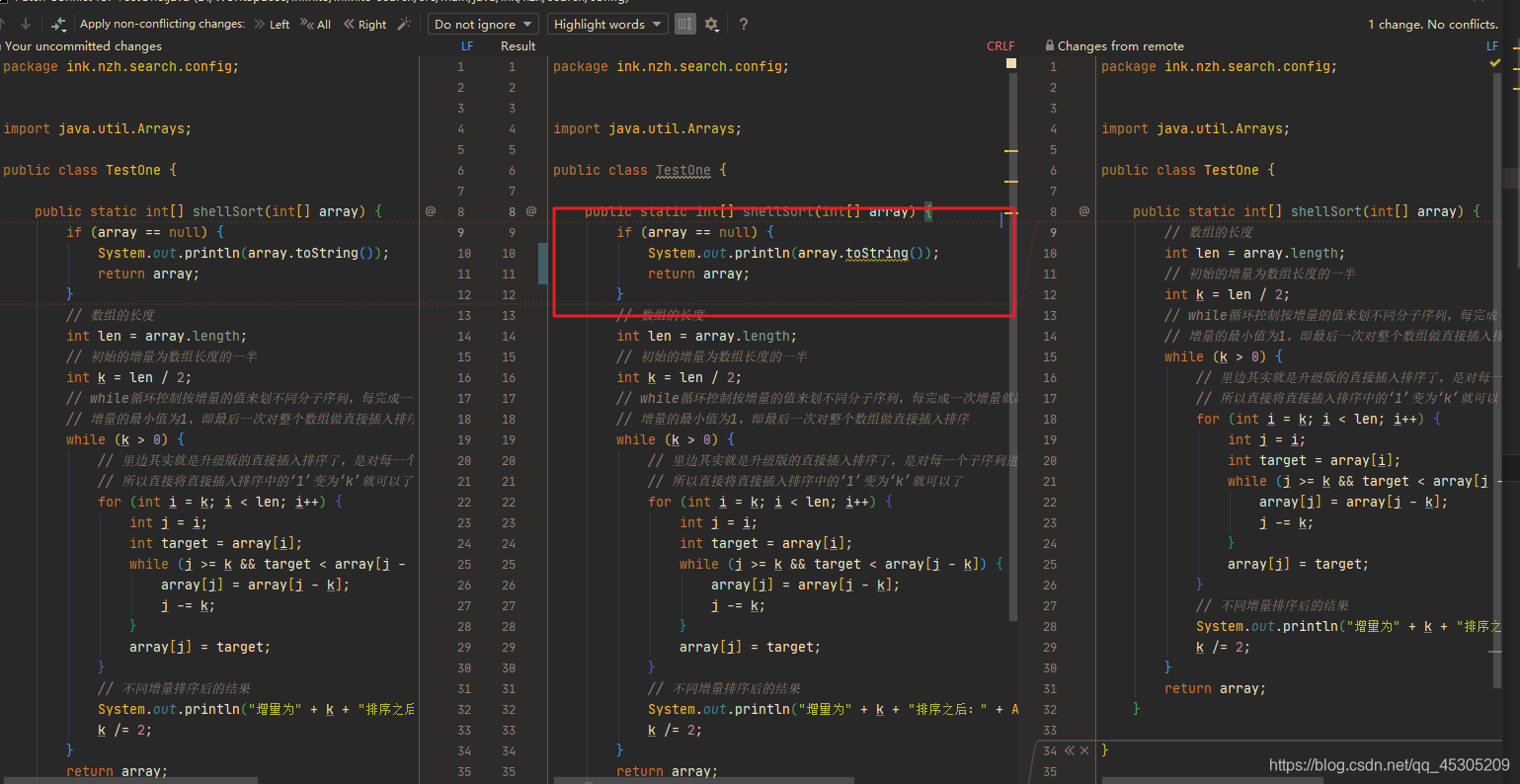The image size is (1520, 784).
Task: Click 'int k = len / 2;' in left pane
Action: [128, 377]
